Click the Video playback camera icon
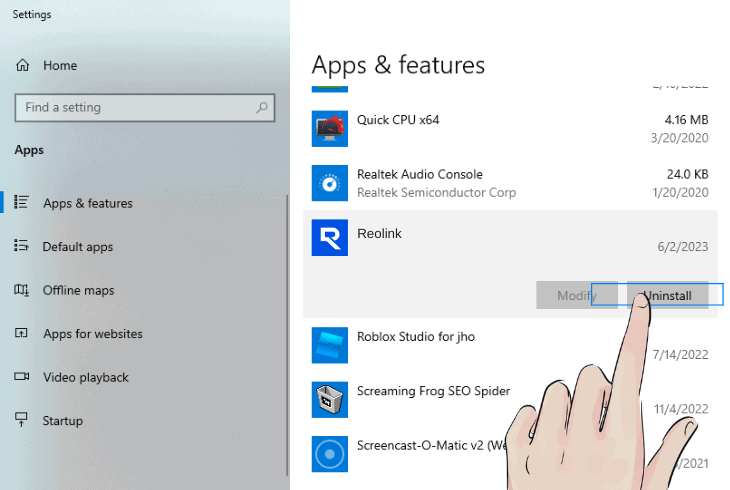Image resolution: width=730 pixels, height=490 pixels. 21,376
